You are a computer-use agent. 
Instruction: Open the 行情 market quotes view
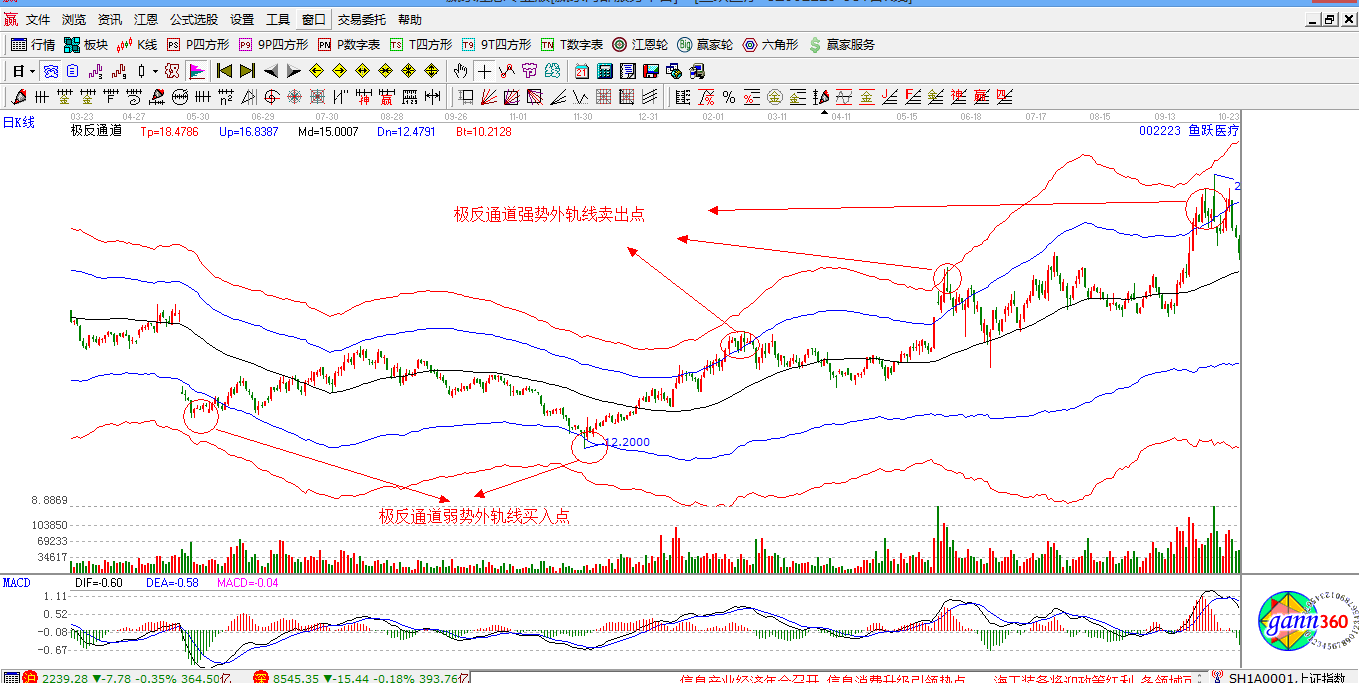pyautogui.click(x=33, y=45)
